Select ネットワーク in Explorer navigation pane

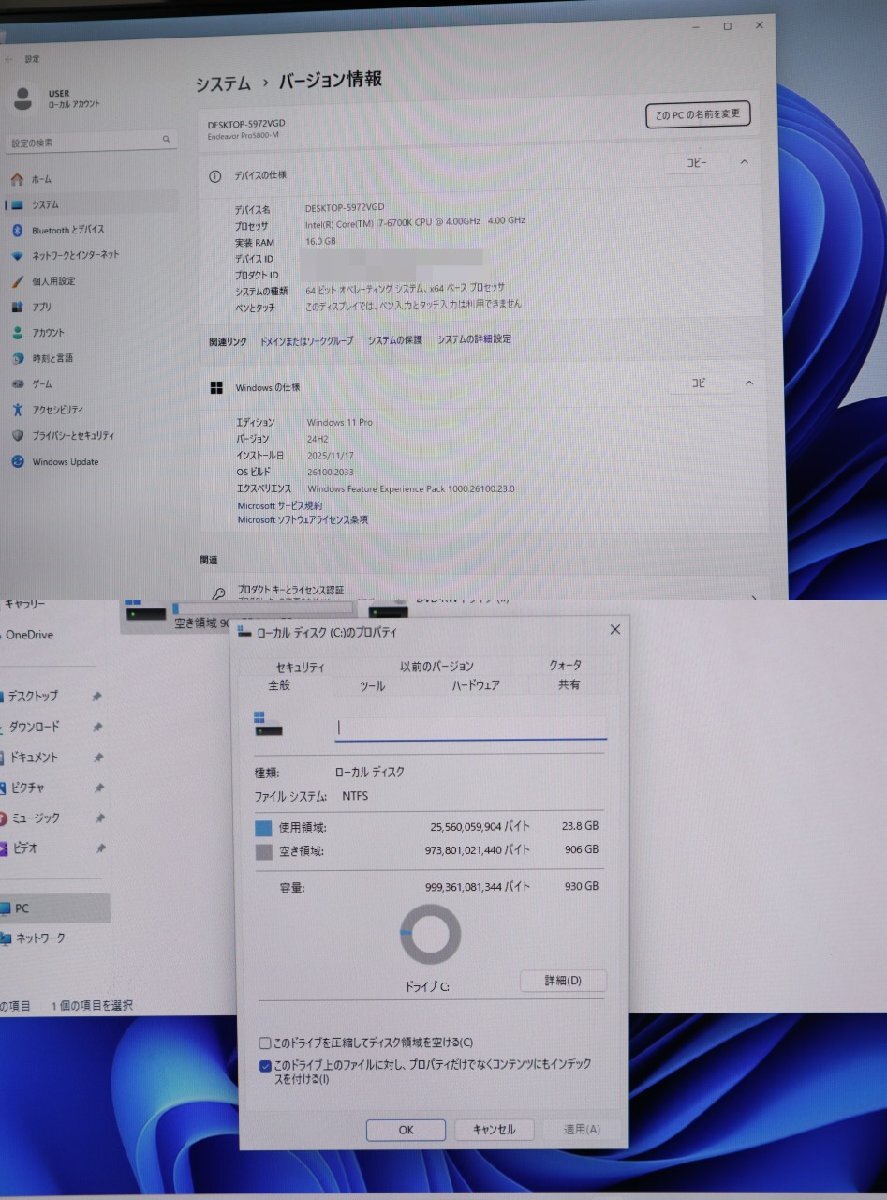tap(40, 938)
